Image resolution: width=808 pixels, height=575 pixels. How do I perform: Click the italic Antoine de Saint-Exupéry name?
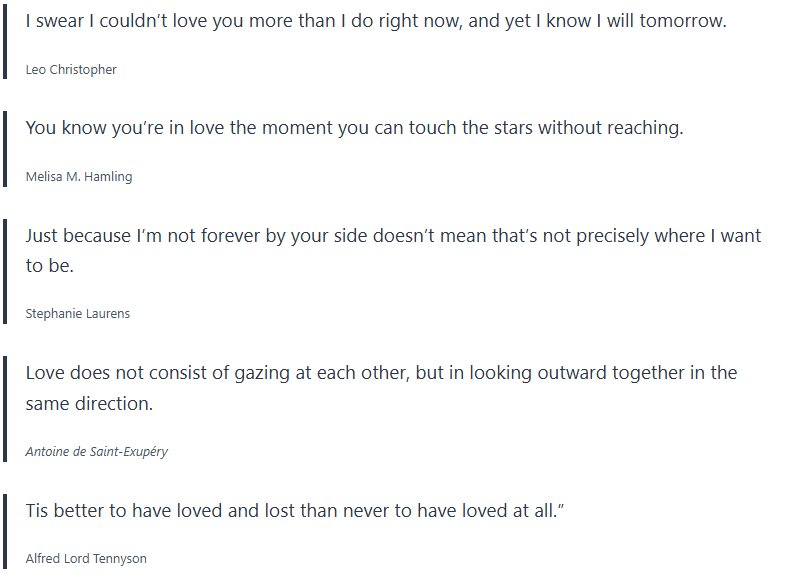(x=97, y=452)
